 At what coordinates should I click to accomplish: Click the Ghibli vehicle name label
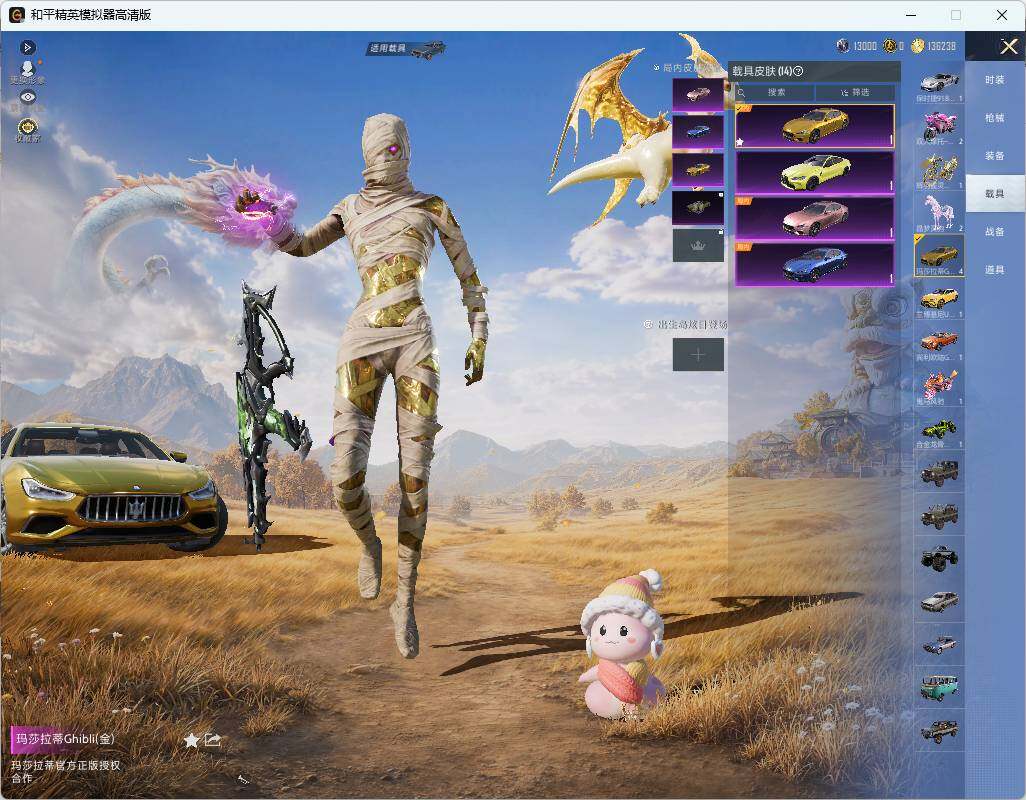pos(64,739)
